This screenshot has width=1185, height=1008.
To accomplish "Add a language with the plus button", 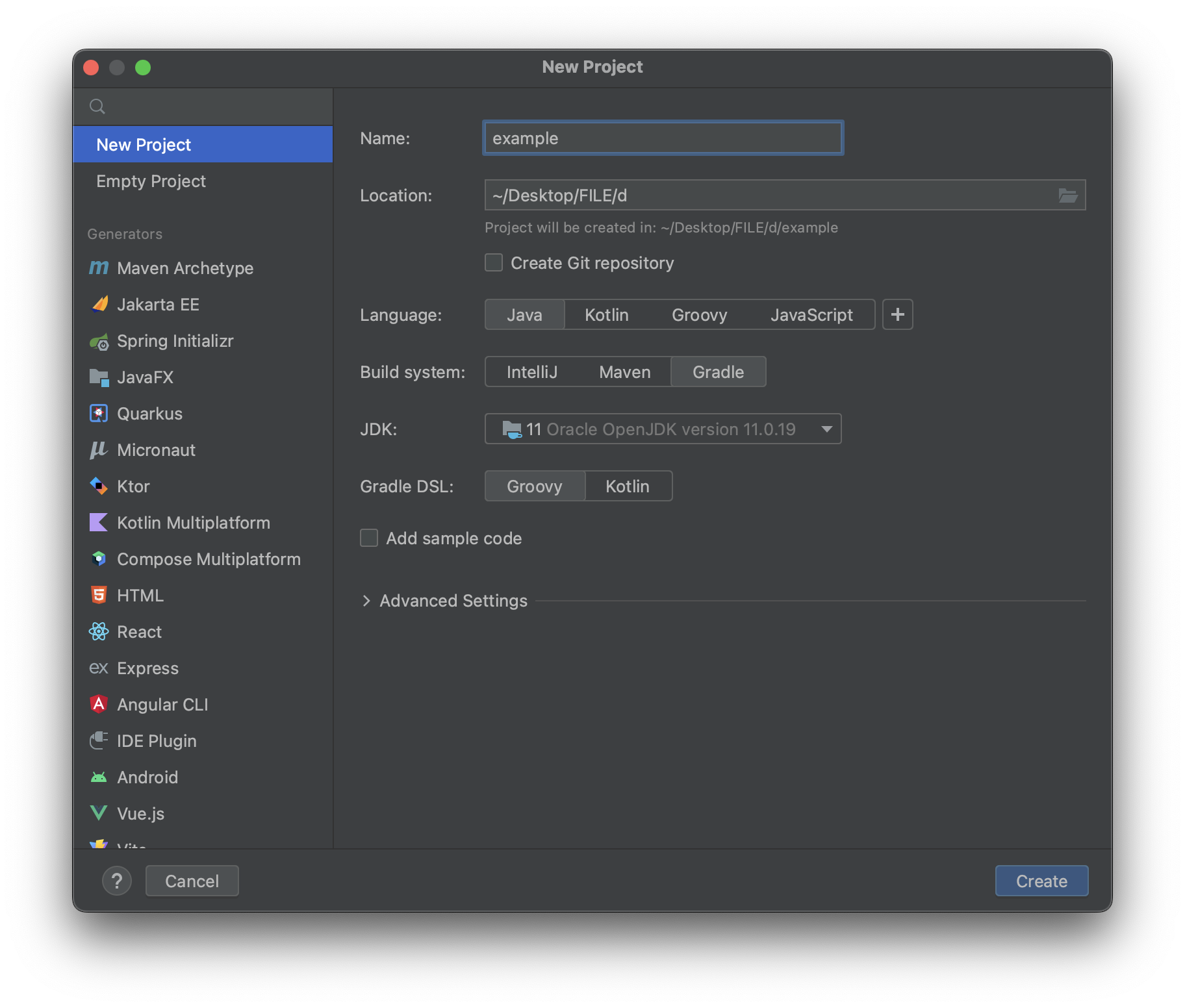I will pos(898,314).
